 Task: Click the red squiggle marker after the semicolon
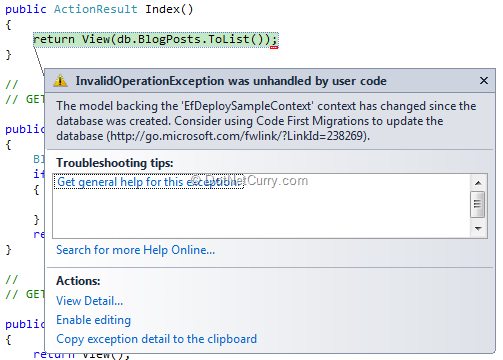pyautogui.click(x=274, y=48)
